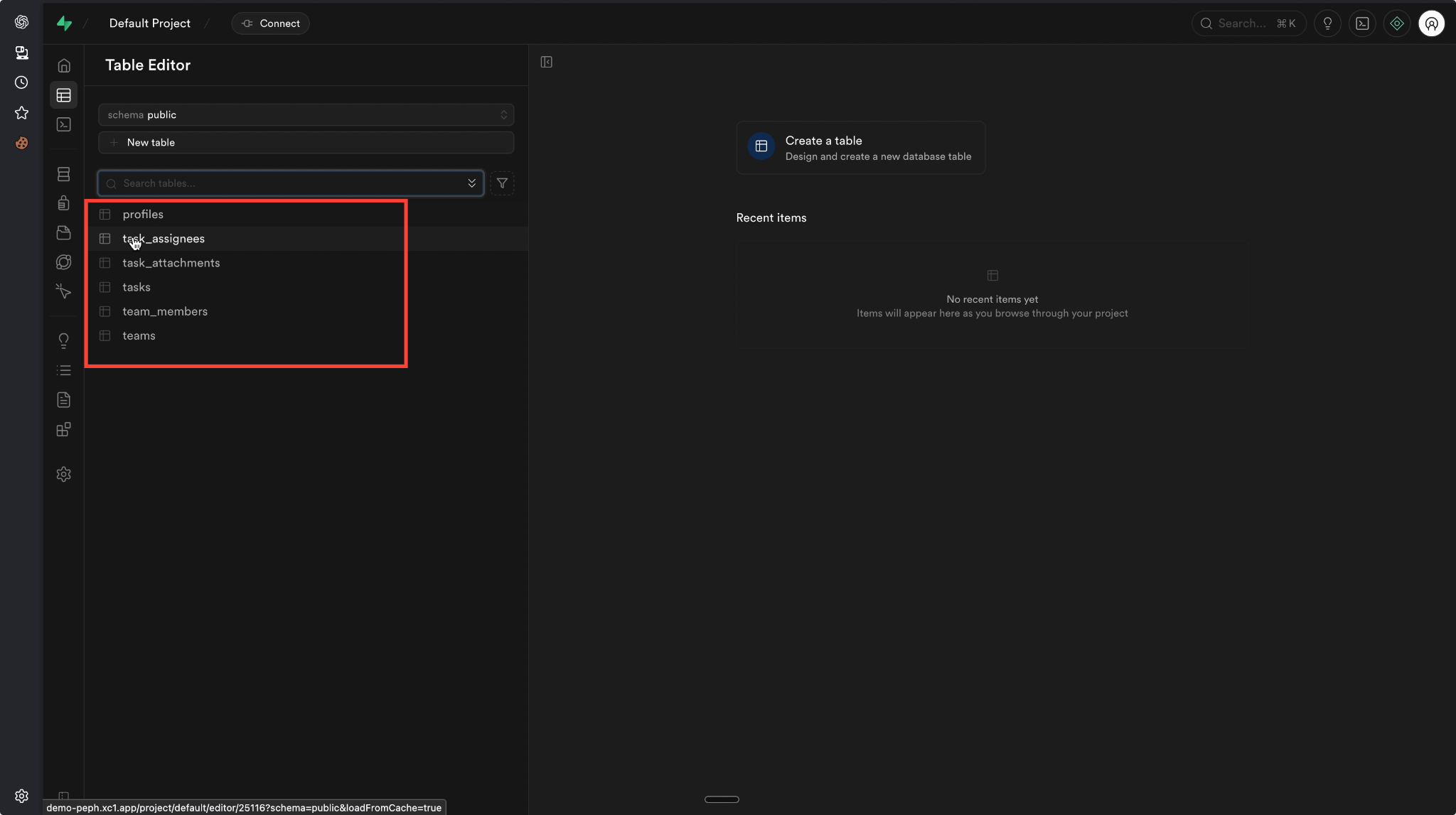This screenshot has height=815, width=1456.
Task: Click the New table button
Action: click(x=306, y=143)
